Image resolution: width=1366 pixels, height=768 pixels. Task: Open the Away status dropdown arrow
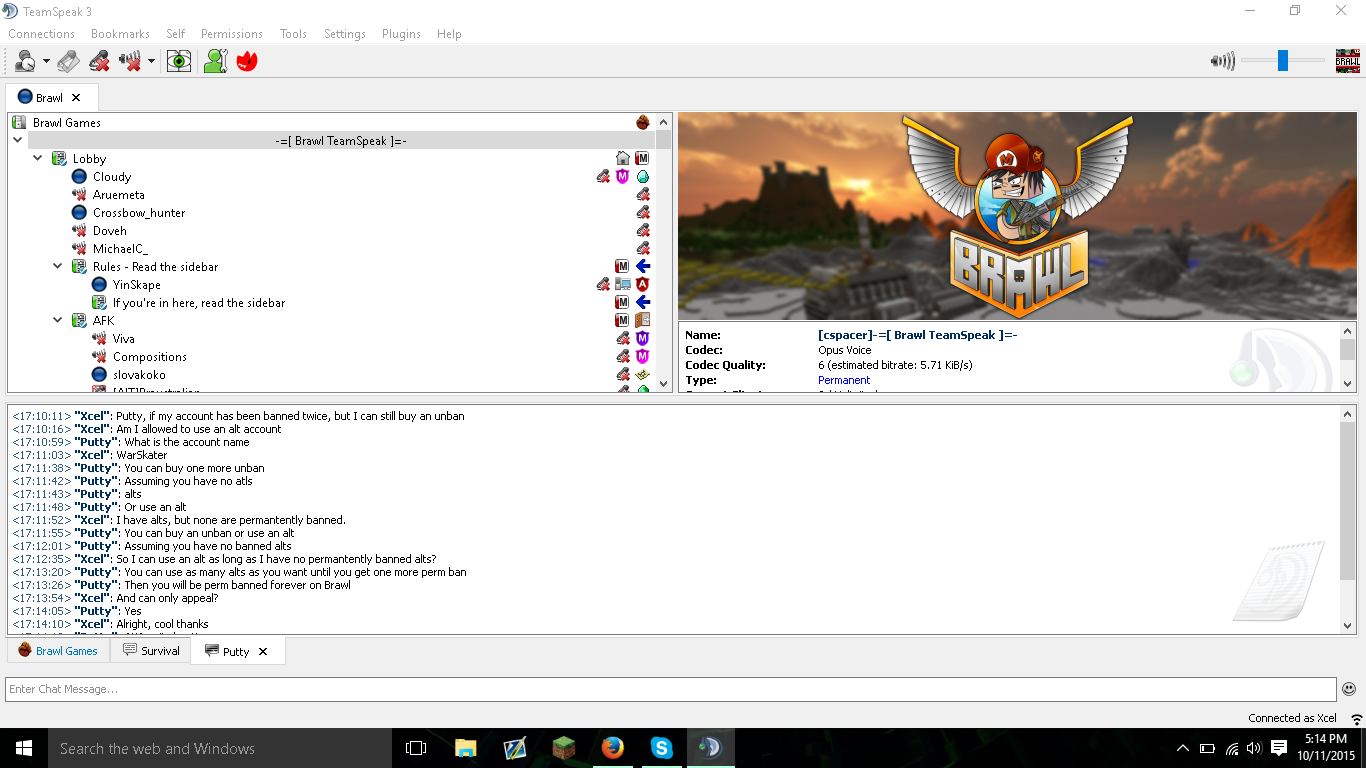pyautogui.click(x=46, y=61)
